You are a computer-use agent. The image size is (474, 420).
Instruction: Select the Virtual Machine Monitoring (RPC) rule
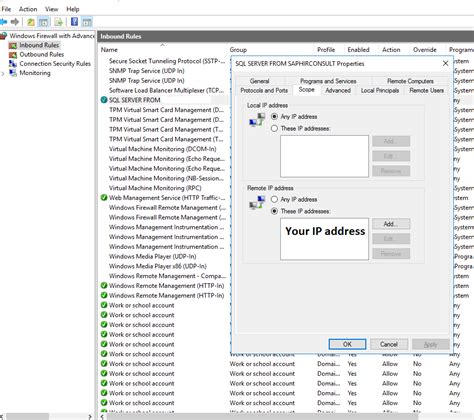155,188
